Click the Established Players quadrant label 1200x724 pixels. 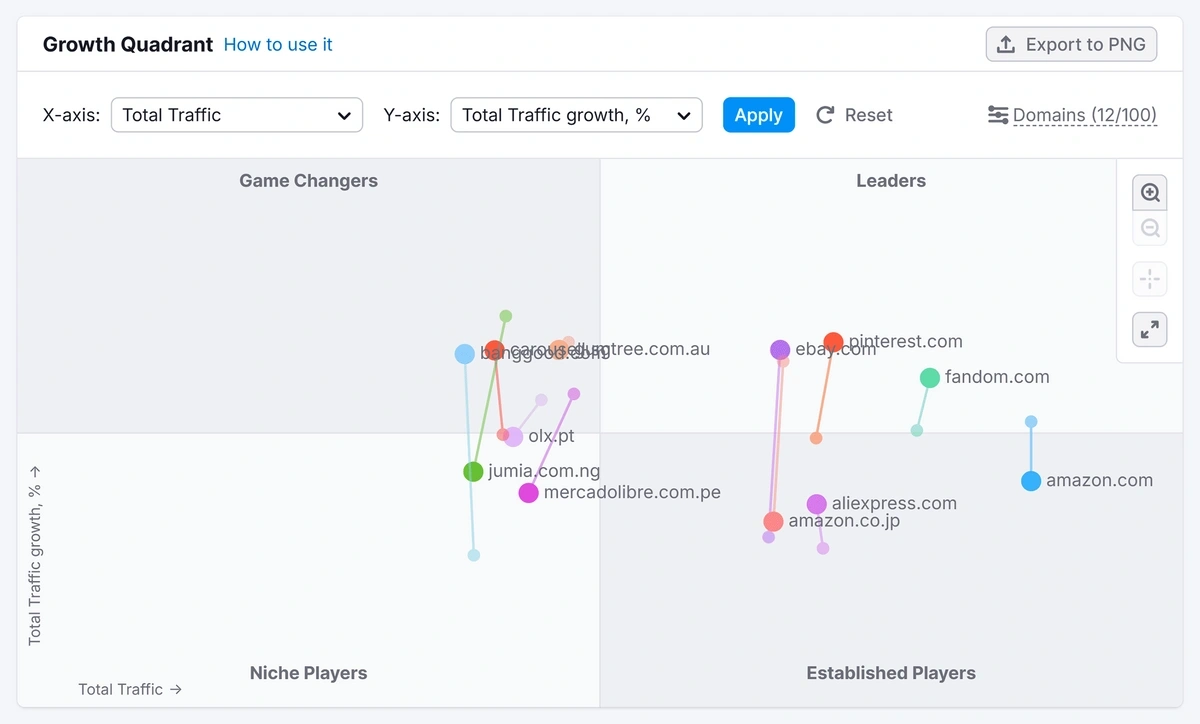891,673
